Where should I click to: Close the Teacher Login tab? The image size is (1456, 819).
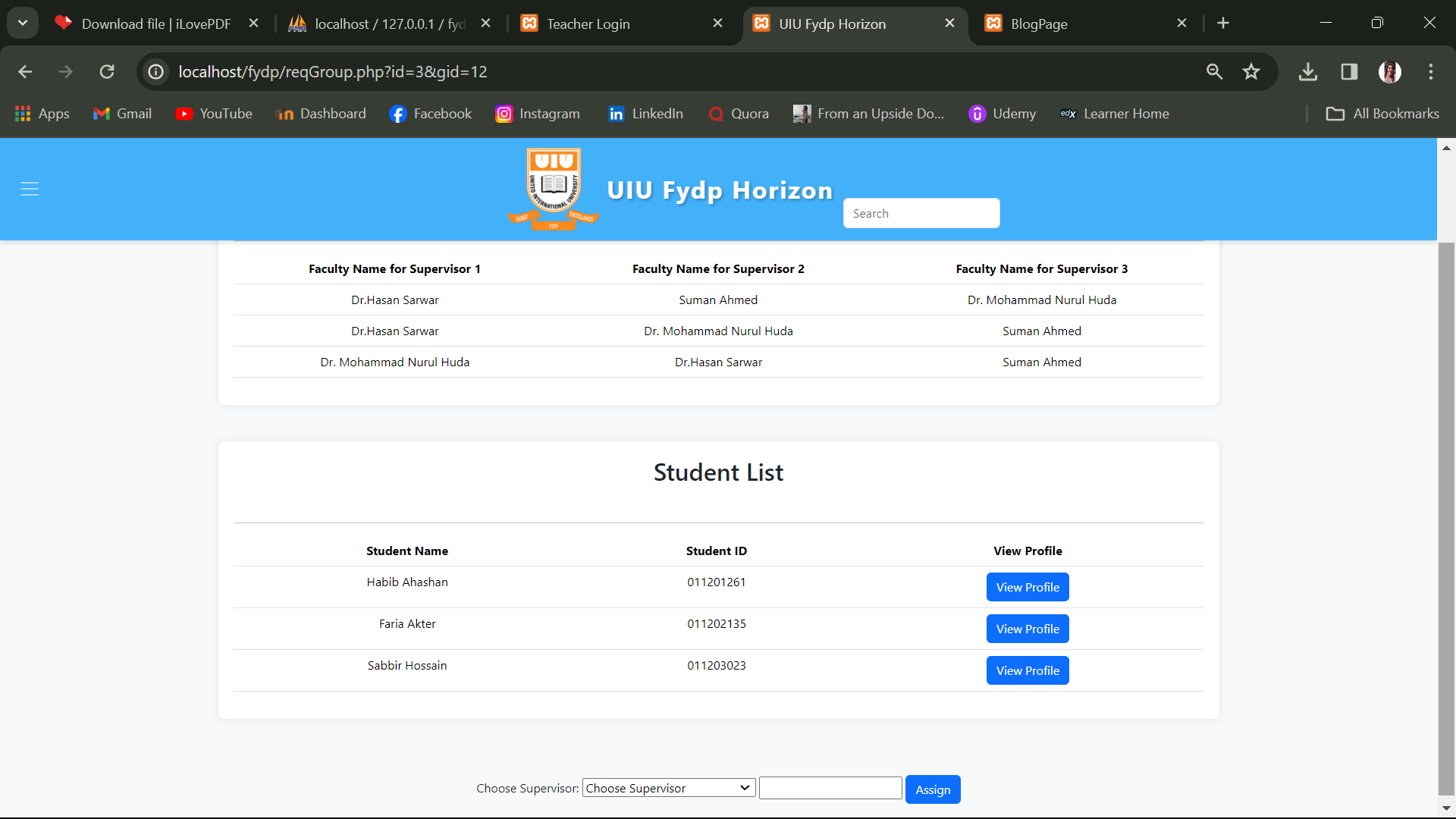[718, 24]
